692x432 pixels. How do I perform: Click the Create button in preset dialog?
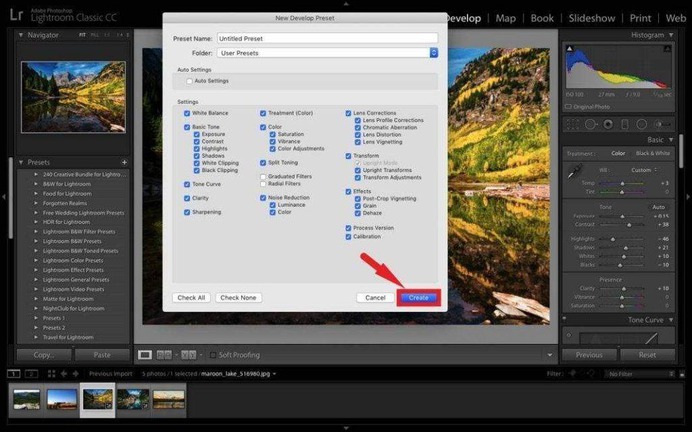pyautogui.click(x=418, y=298)
